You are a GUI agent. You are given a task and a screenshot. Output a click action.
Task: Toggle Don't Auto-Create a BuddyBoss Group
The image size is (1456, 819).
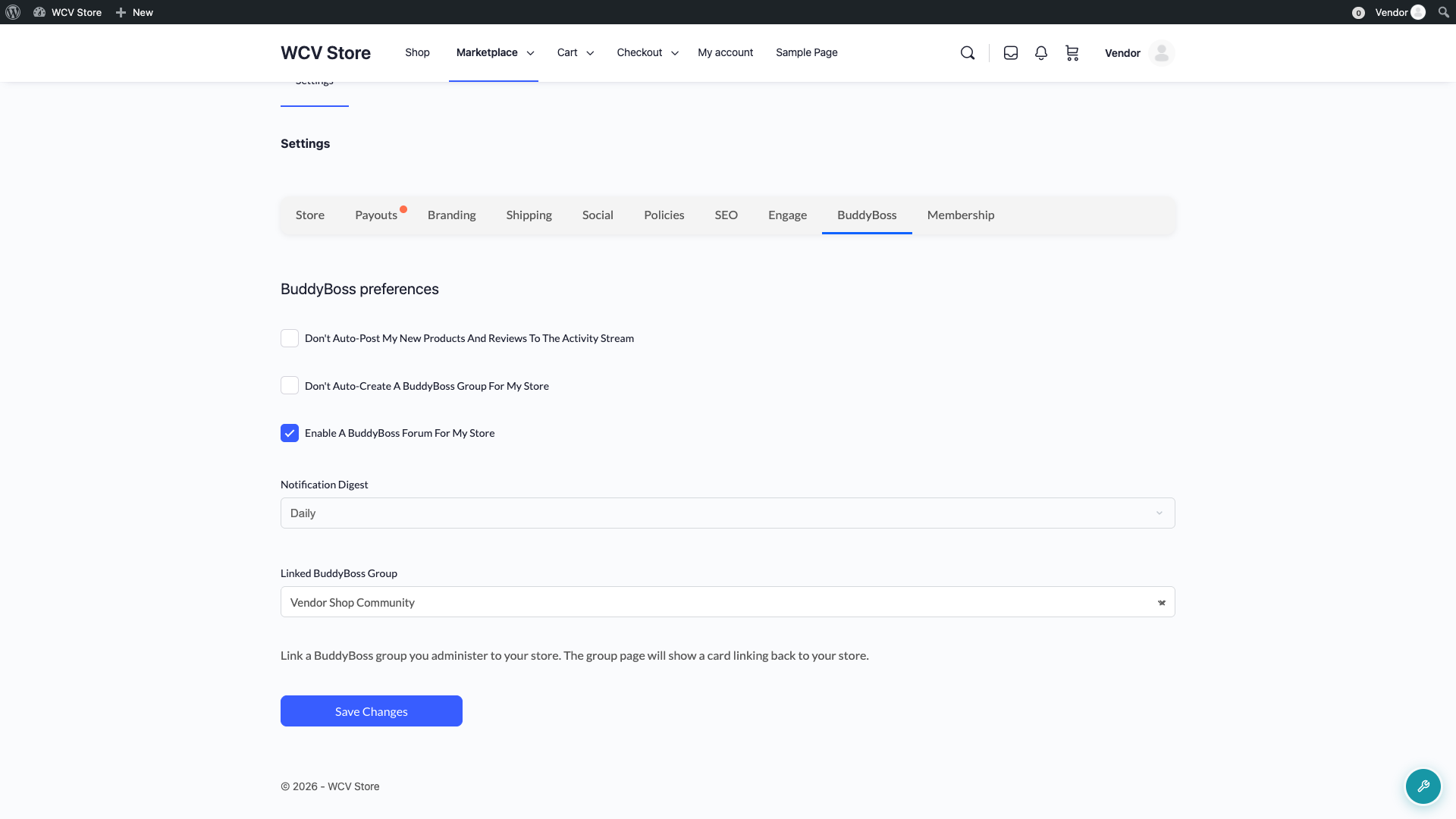290,385
